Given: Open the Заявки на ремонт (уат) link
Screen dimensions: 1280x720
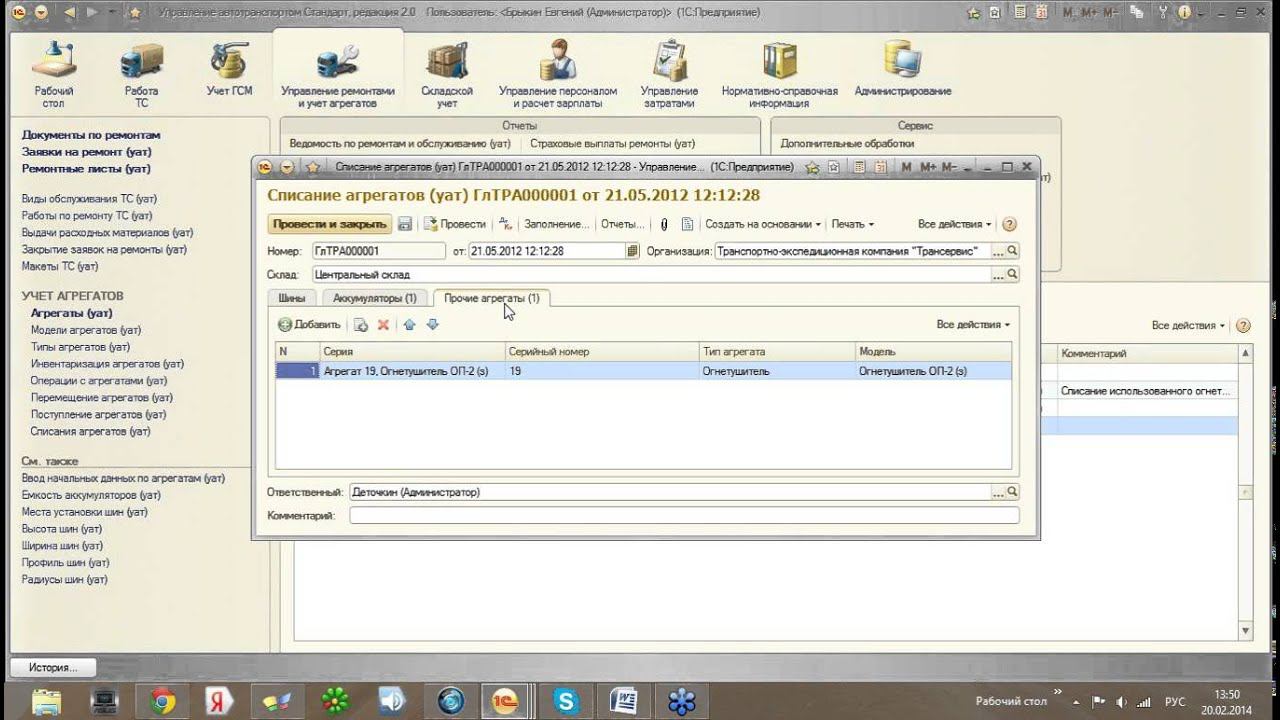Looking at the screenshot, I should point(87,152).
